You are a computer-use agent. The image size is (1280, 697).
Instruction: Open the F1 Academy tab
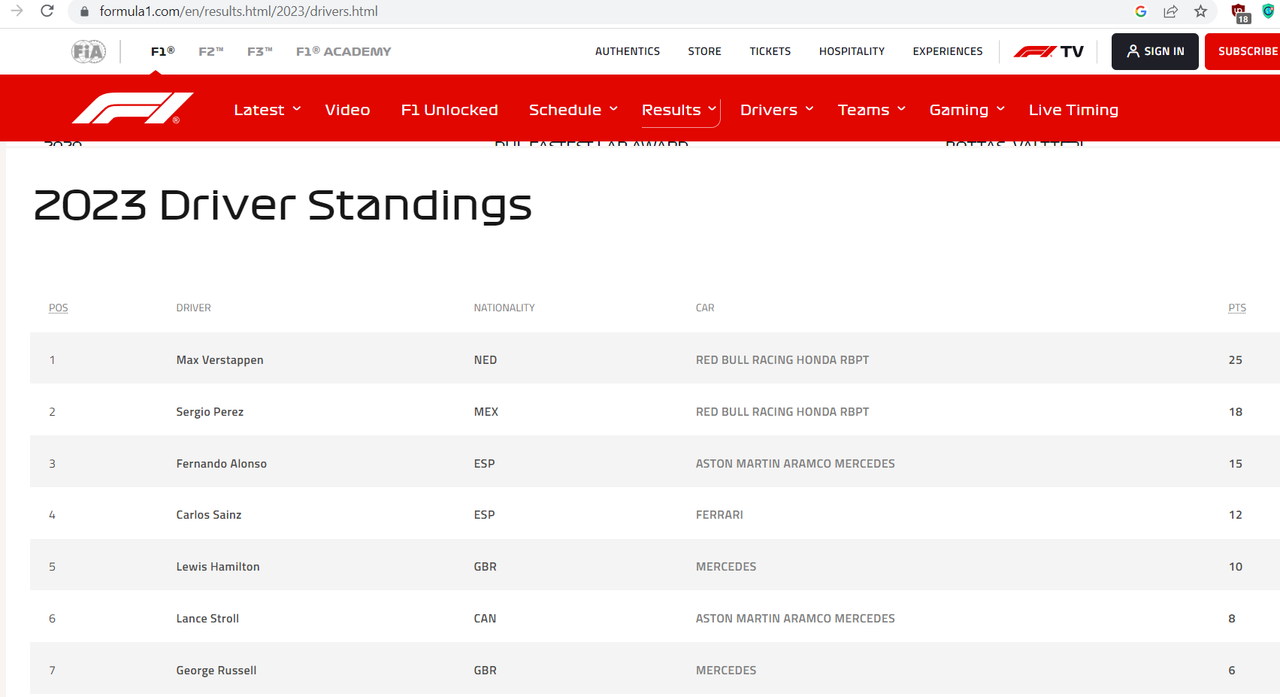tap(343, 51)
